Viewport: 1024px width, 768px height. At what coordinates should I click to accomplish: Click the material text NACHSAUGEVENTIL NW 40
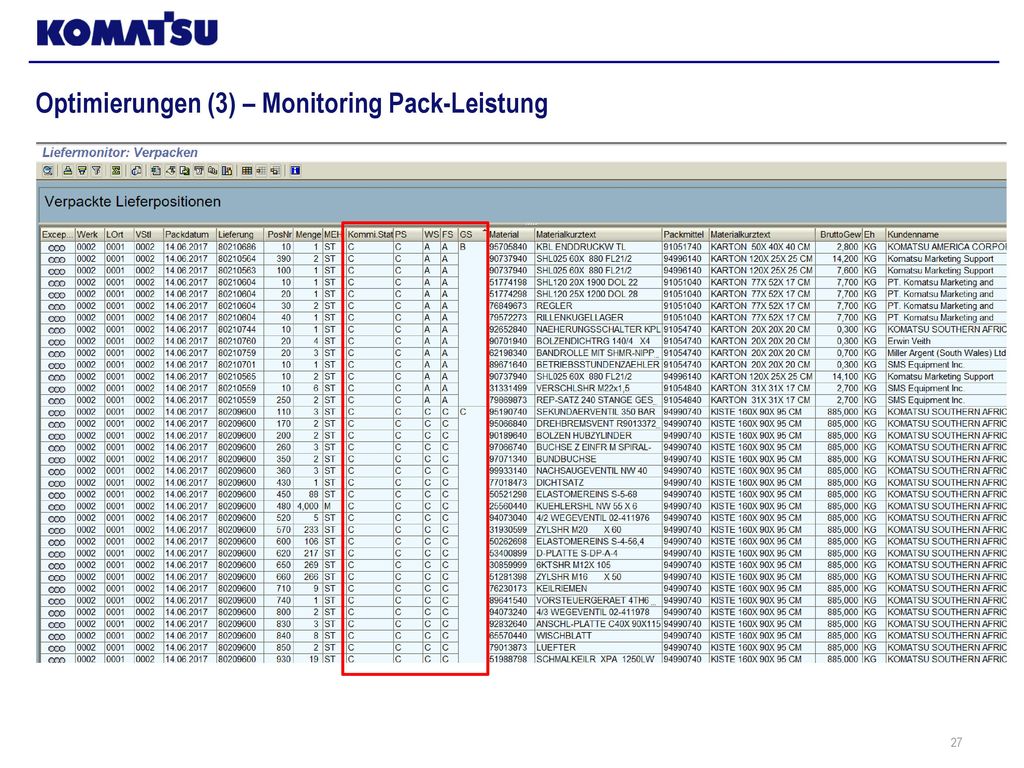point(592,471)
